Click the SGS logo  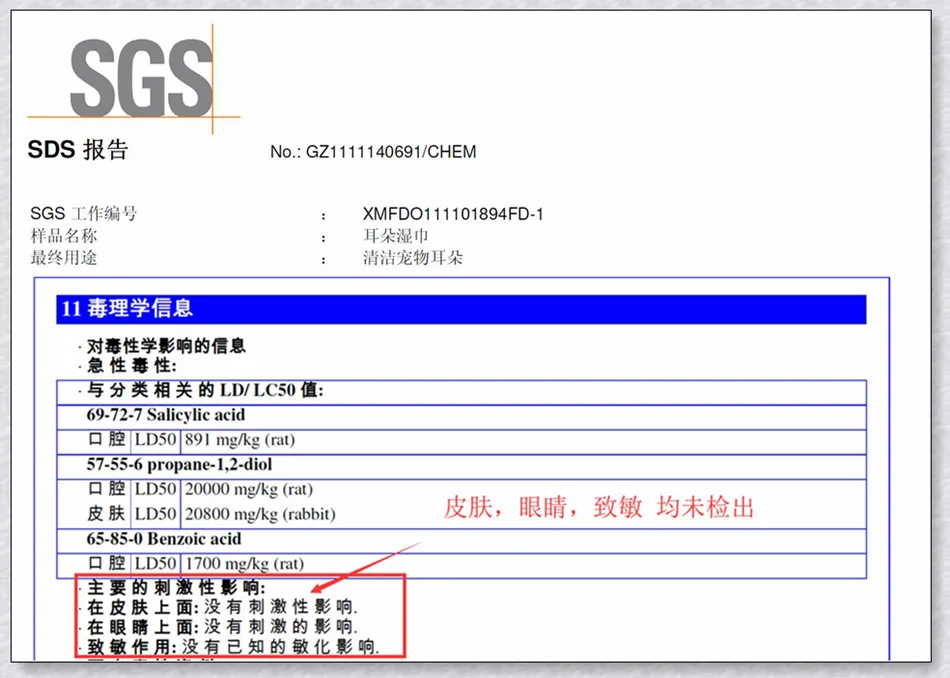coord(135,79)
